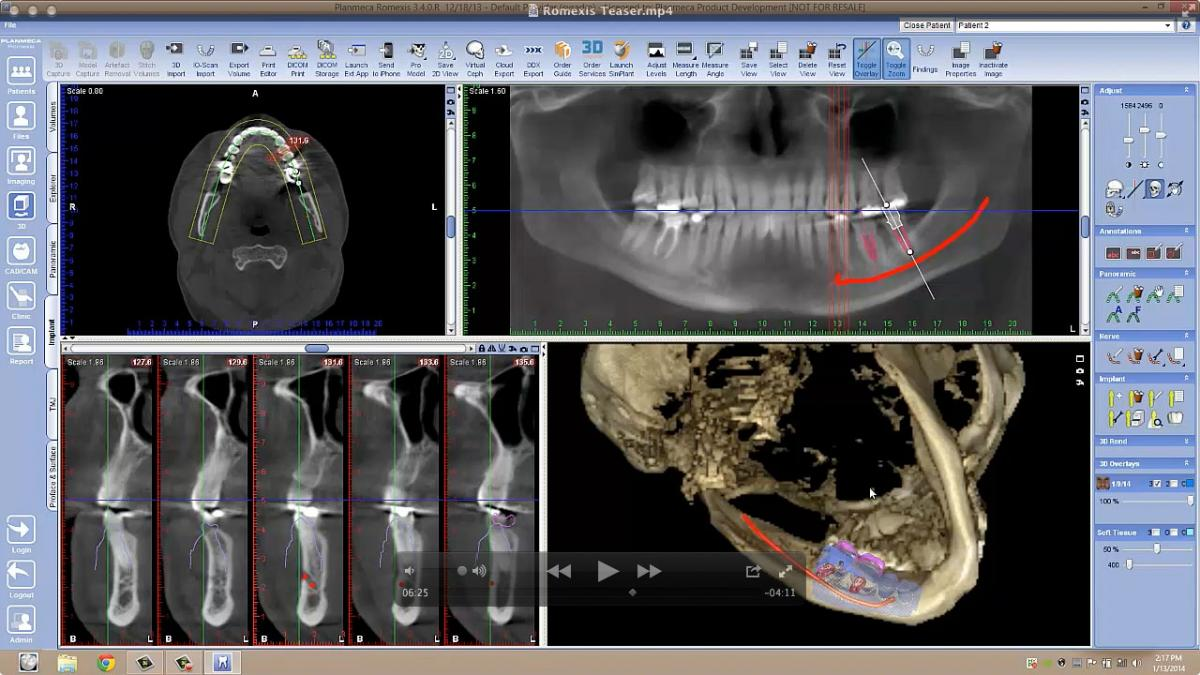Click the video fast-forward button

[649, 571]
